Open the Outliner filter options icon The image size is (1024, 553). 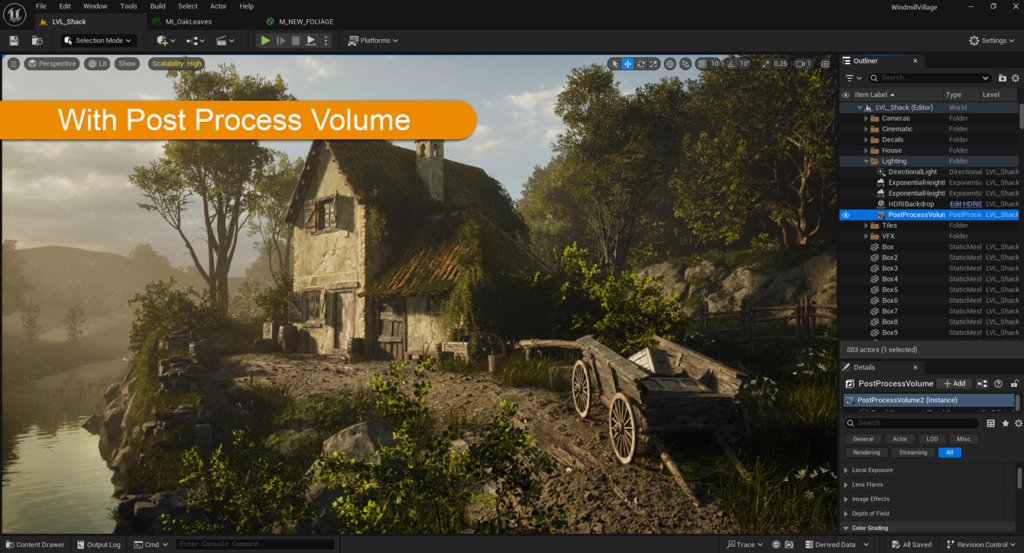point(853,78)
